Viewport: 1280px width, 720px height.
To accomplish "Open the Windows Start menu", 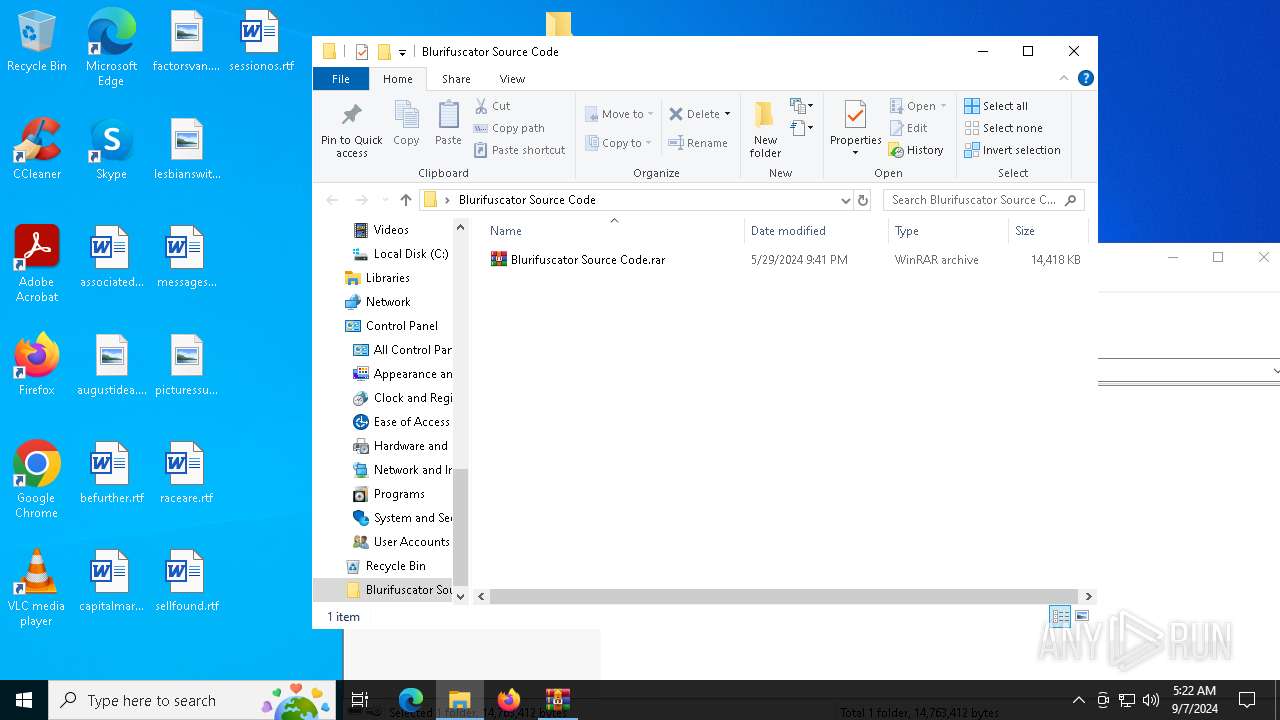I will tap(24, 700).
